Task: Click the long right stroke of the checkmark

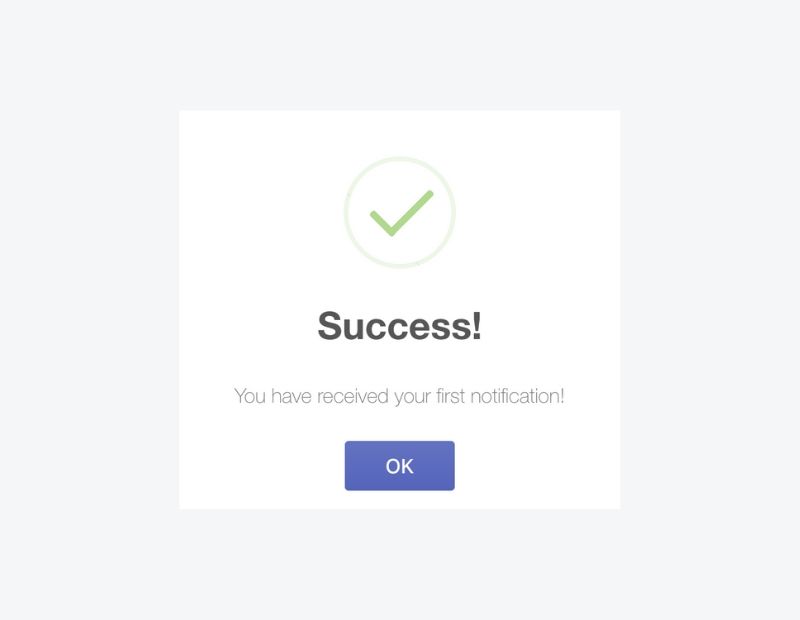Action: (412, 213)
